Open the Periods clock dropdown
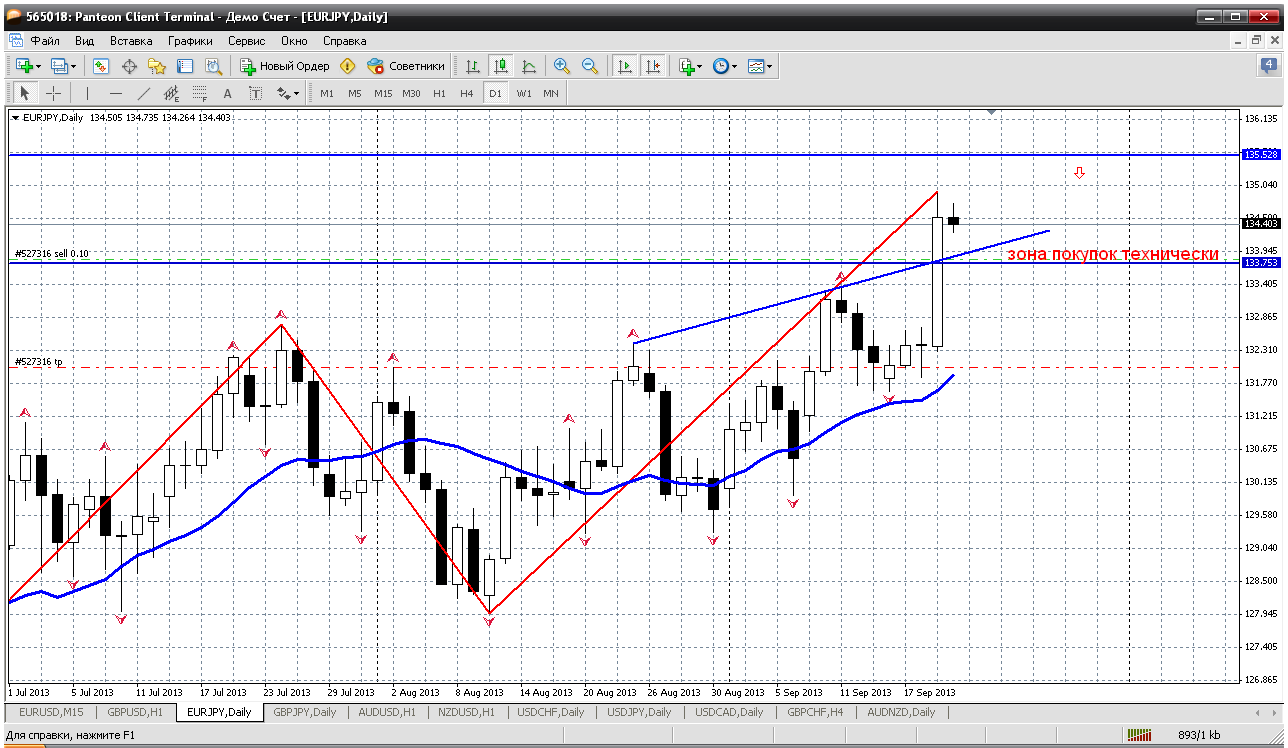The height and width of the screenshot is (748, 1288). (724, 66)
